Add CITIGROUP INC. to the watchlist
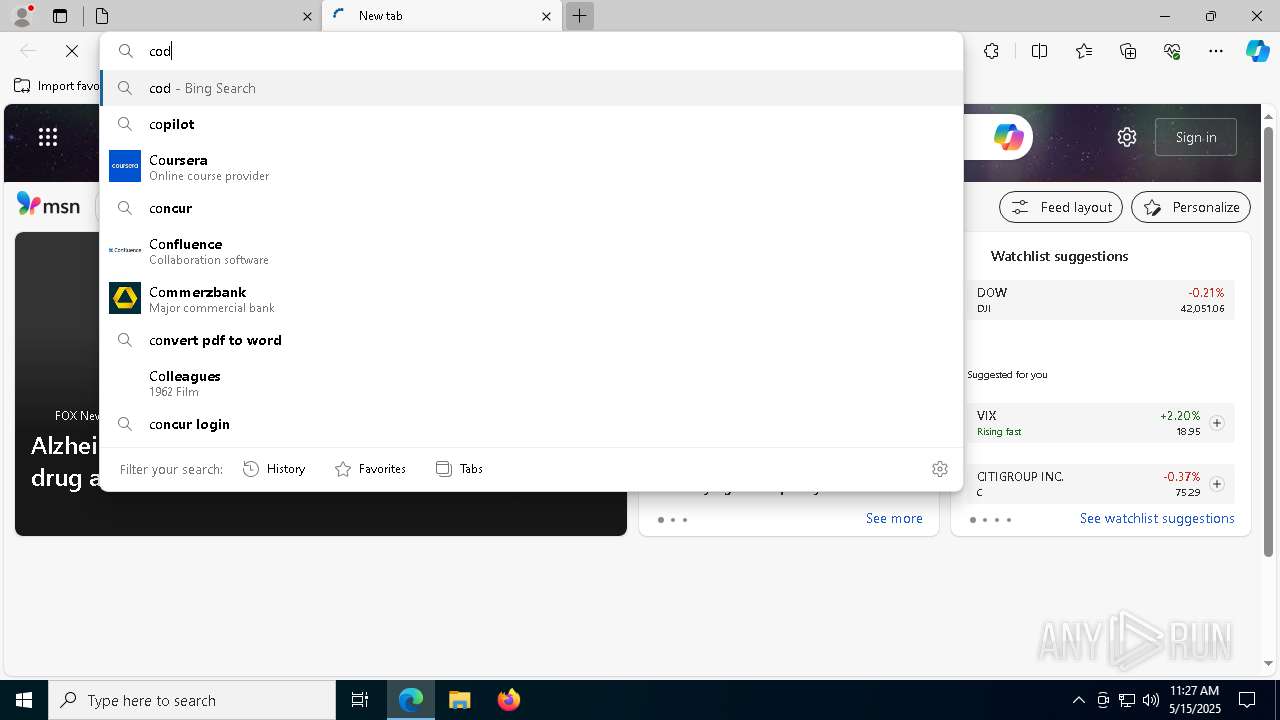This screenshot has width=1280, height=720. coord(1217,484)
